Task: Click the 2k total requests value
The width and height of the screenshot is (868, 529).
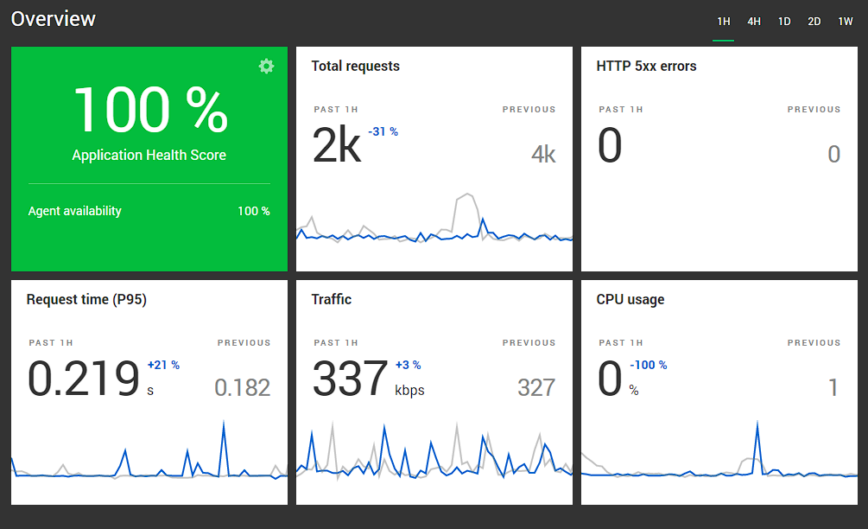Action: (x=337, y=145)
